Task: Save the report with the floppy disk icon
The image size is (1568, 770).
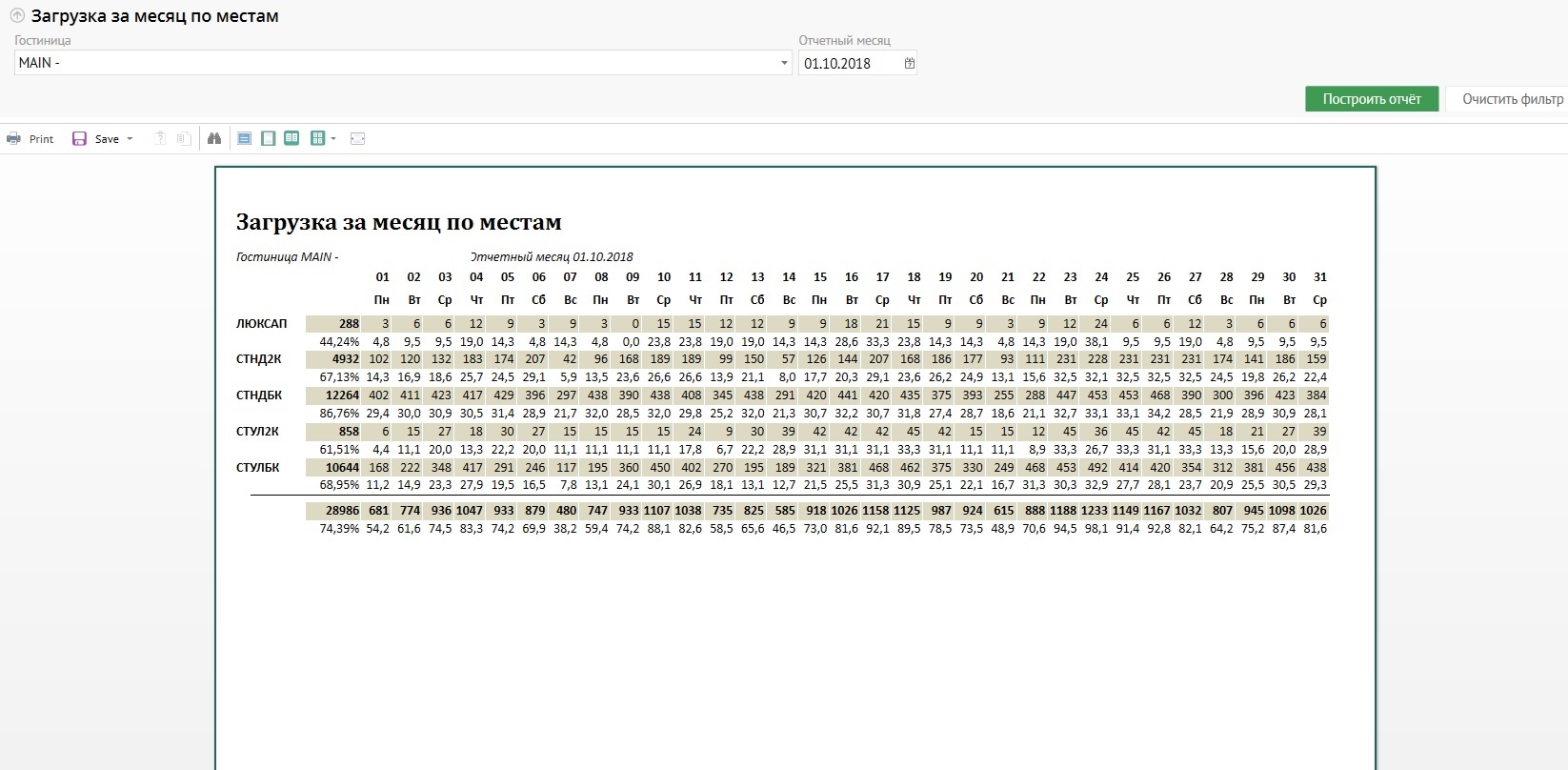Action: click(80, 139)
